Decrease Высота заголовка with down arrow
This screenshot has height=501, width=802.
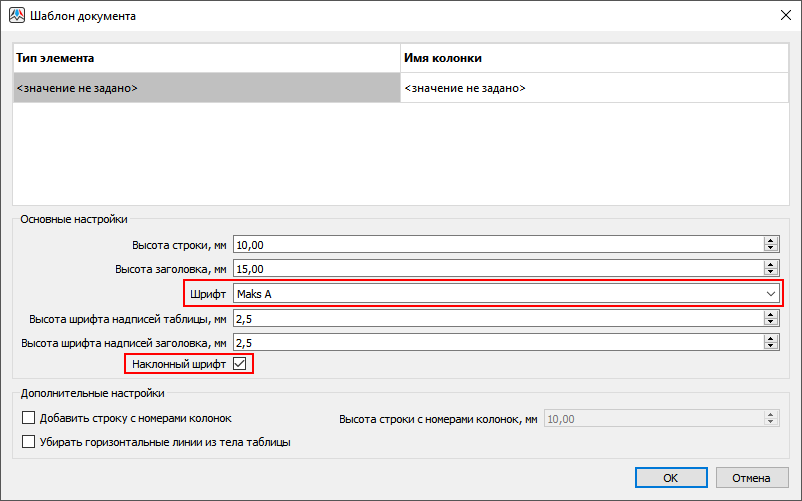770,272
